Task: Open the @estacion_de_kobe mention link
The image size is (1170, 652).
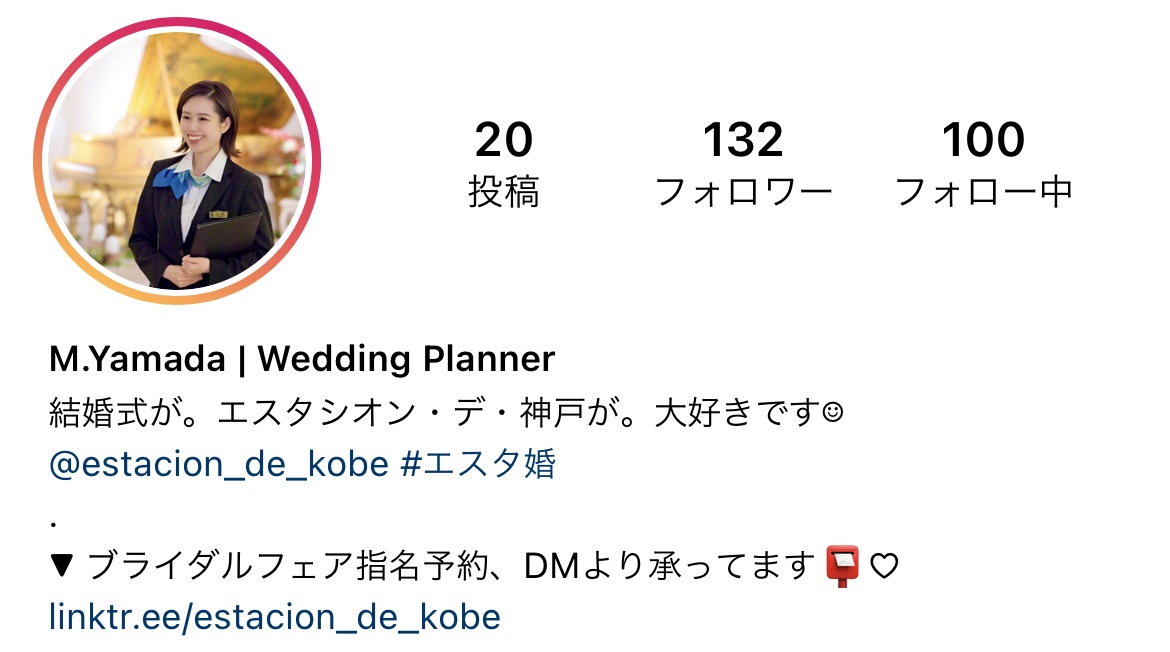Action: 219,464
